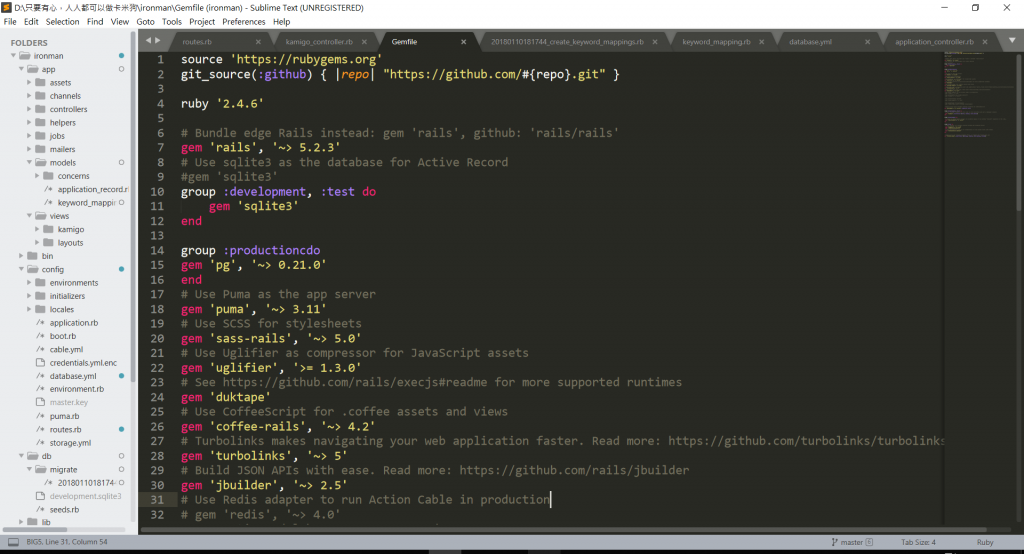Expand the channels folder
This screenshot has height=554, width=1024.
point(29,95)
